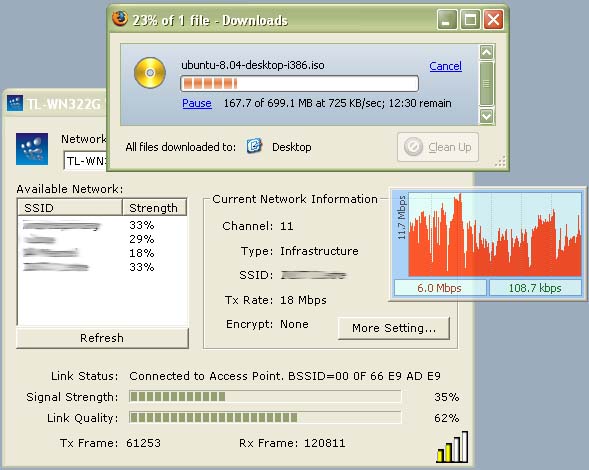The image size is (589, 470).
Task: Click the Tx Frame count 61253
Action: [143, 443]
